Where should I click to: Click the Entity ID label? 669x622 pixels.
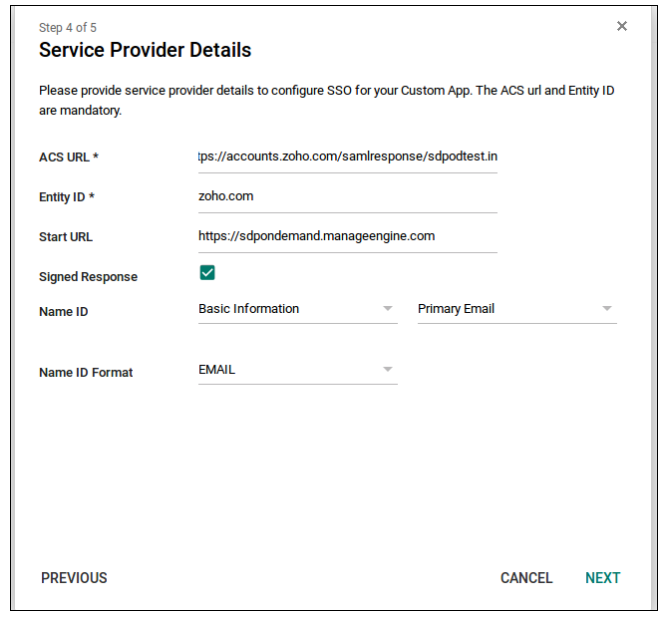(67, 197)
